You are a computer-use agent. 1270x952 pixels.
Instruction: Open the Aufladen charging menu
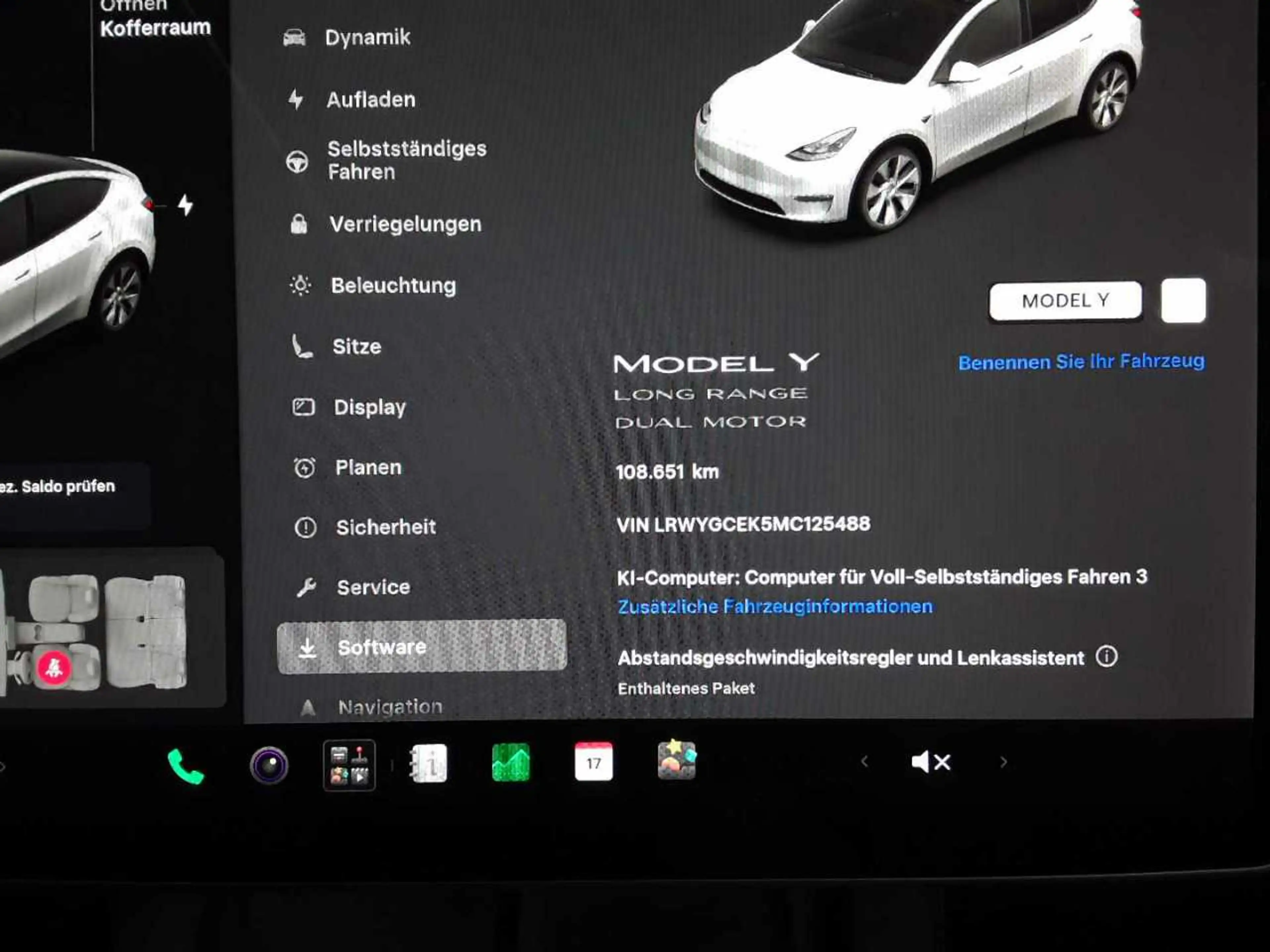[x=370, y=100]
